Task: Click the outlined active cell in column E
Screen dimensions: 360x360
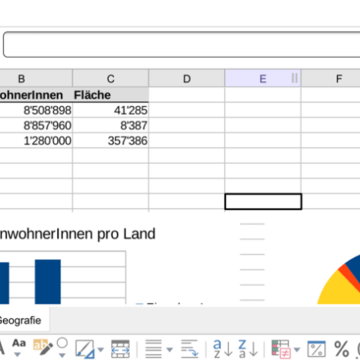Action: 263,202
